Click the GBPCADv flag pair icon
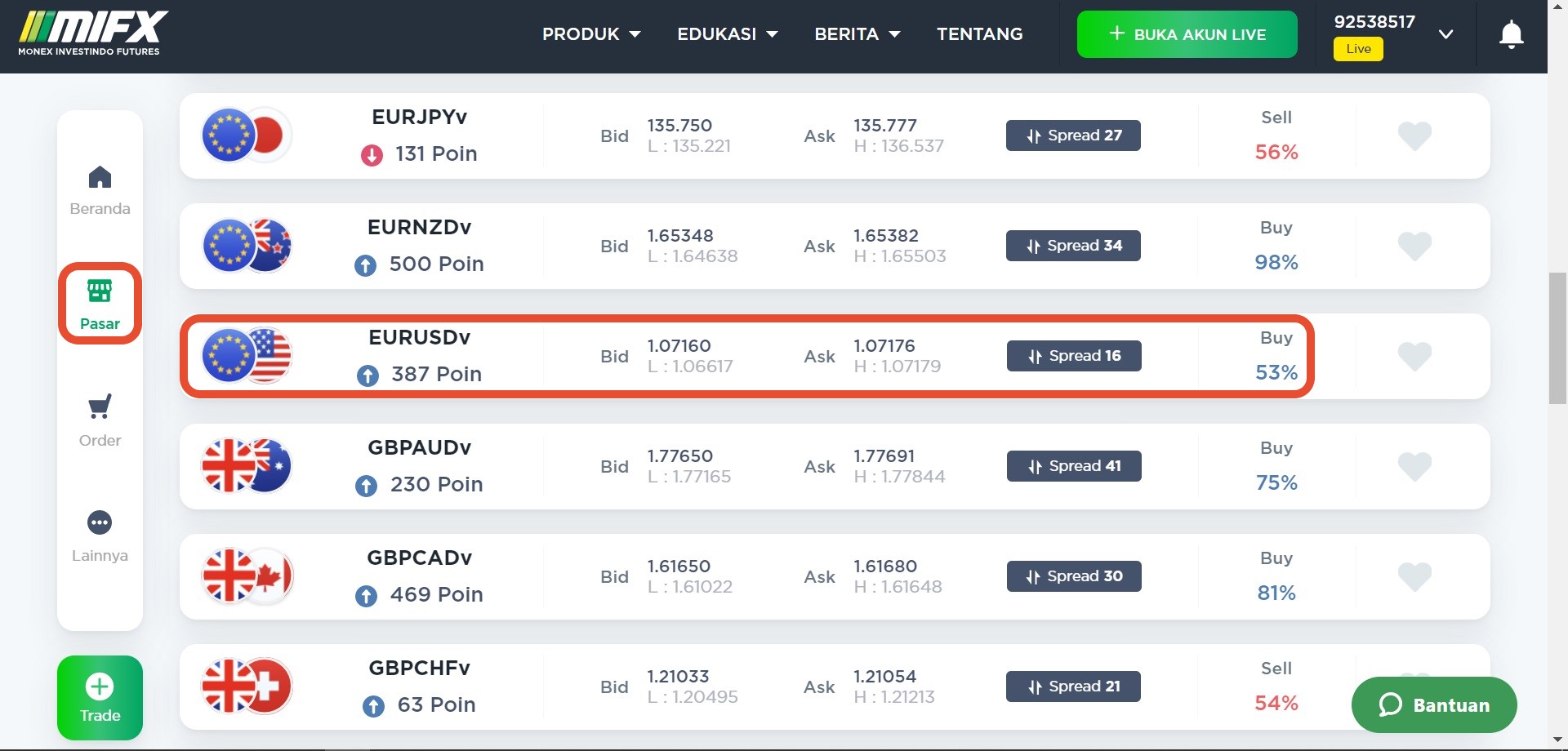Image resolution: width=1568 pixels, height=751 pixels. [x=247, y=576]
